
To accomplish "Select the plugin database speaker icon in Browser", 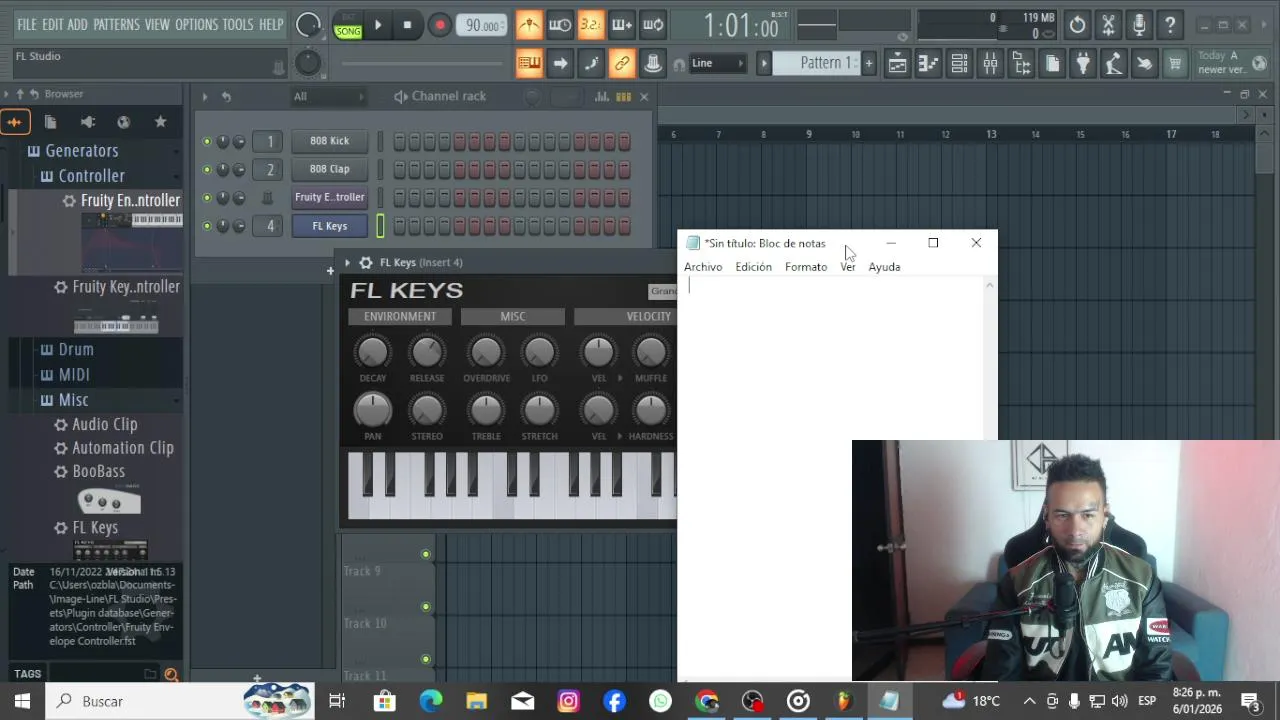I will point(87,122).
